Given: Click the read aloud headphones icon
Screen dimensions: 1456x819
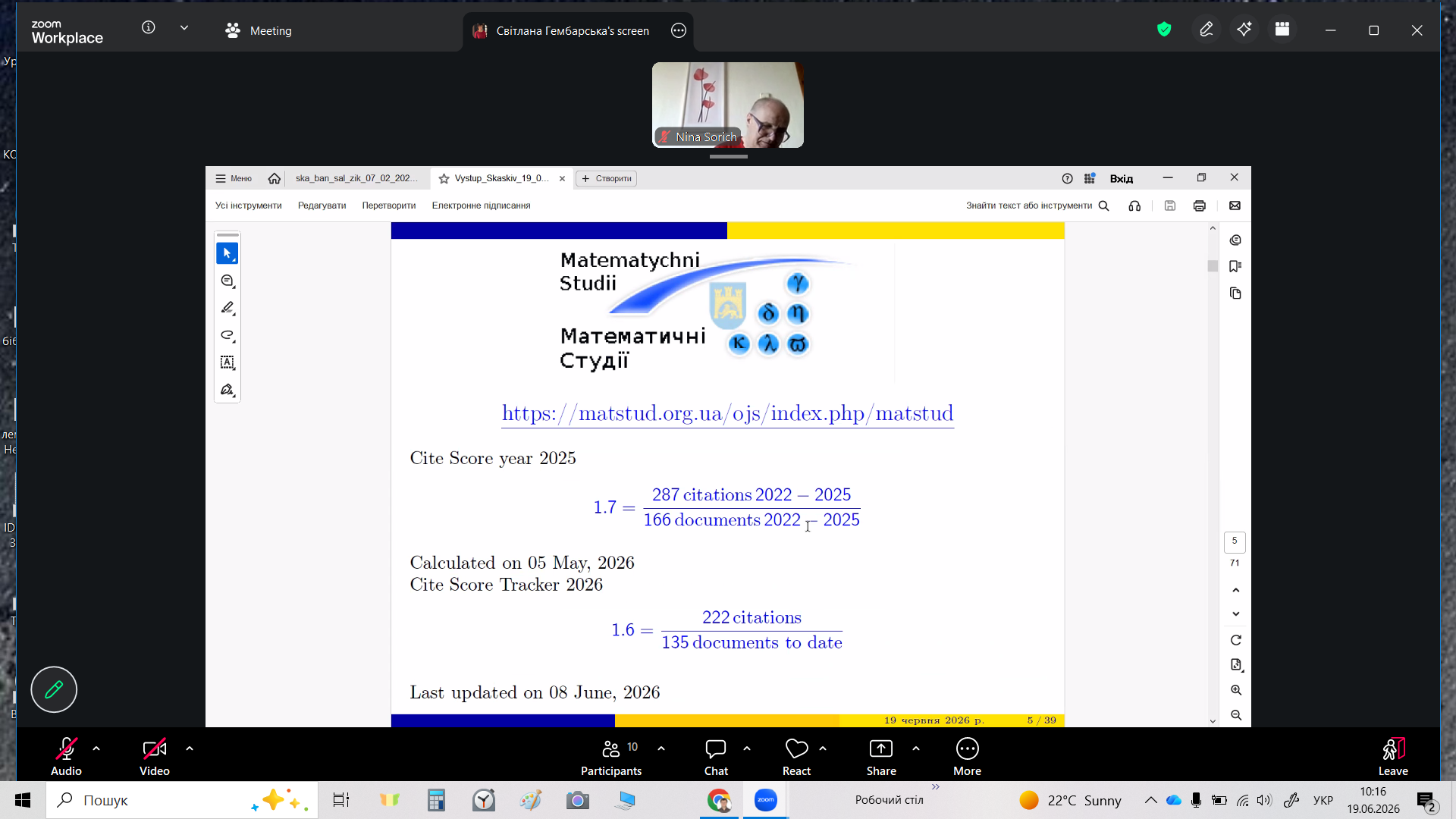Looking at the screenshot, I should pyautogui.click(x=1134, y=206).
